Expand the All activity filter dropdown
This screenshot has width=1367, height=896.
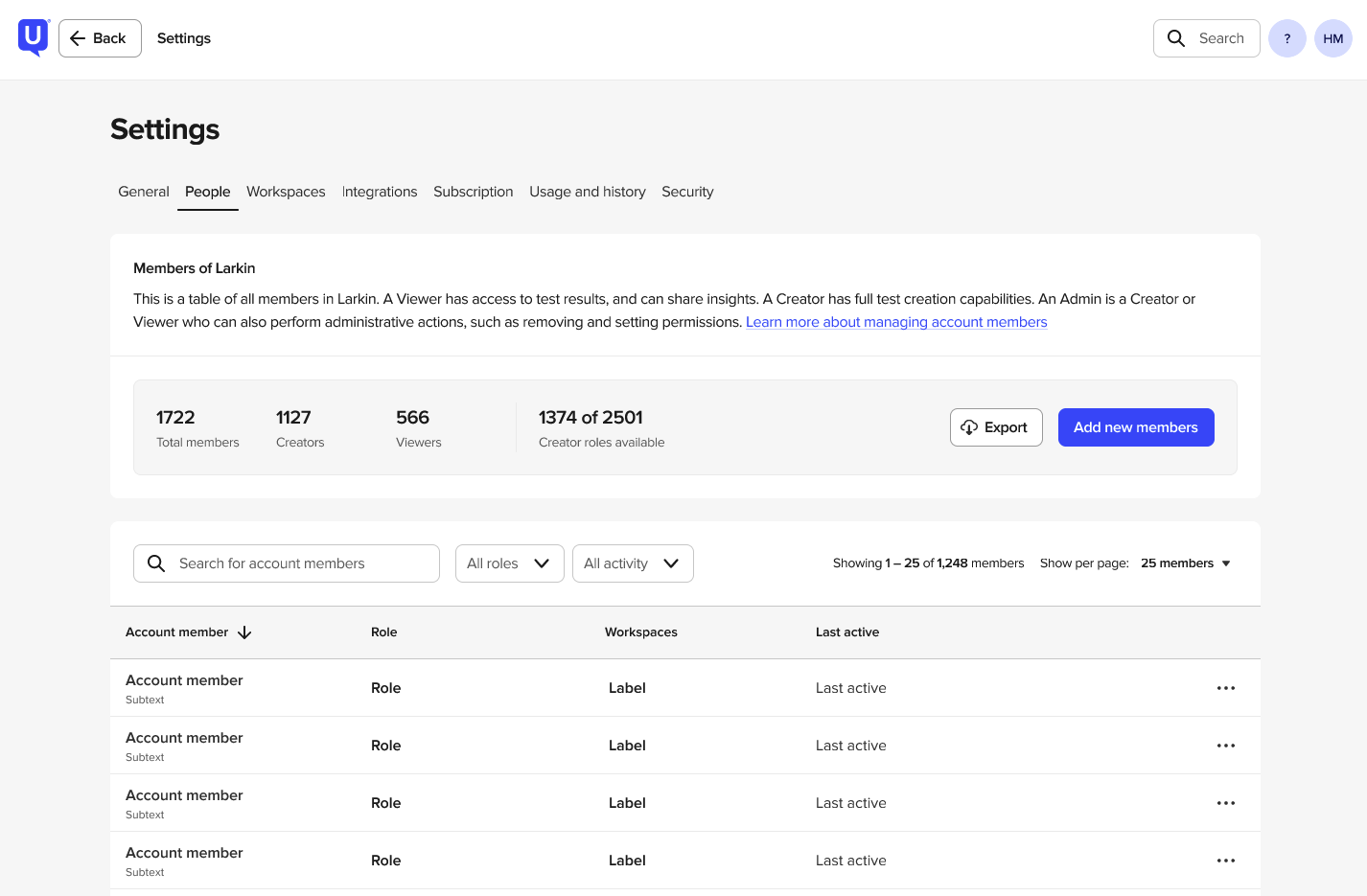pyautogui.click(x=632, y=563)
